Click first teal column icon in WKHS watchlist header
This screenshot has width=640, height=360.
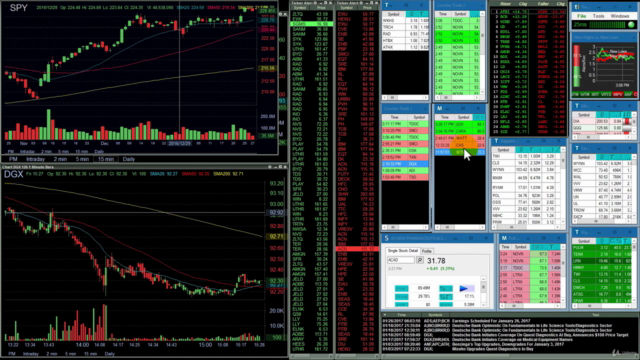[412, 14]
